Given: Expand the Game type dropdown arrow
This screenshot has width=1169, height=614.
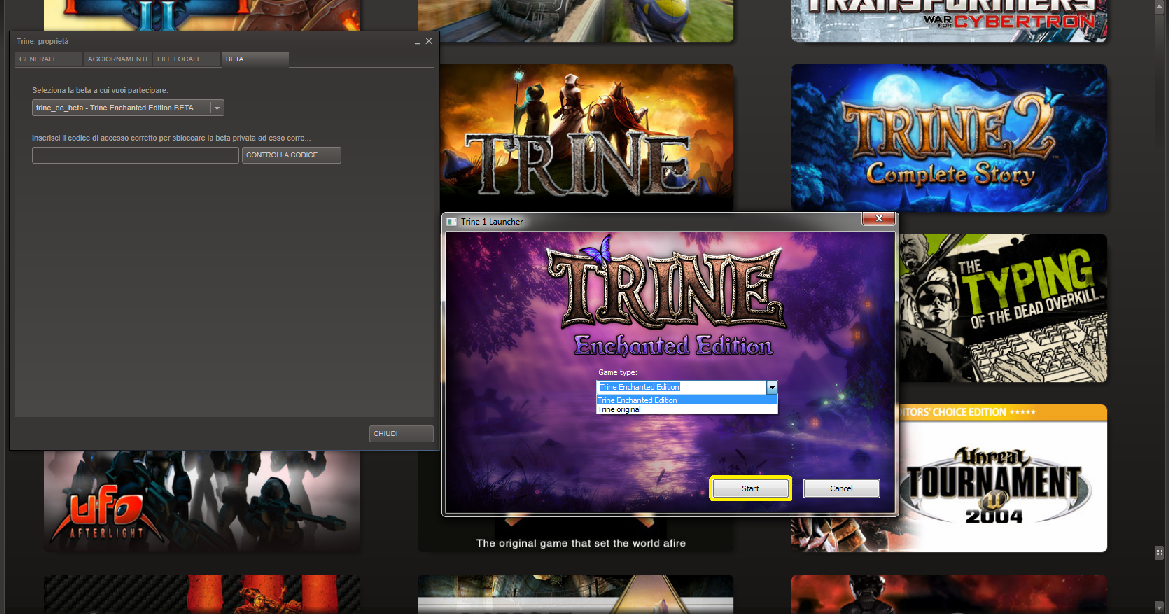Looking at the screenshot, I should pyautogui.click(x=771, y=387).
